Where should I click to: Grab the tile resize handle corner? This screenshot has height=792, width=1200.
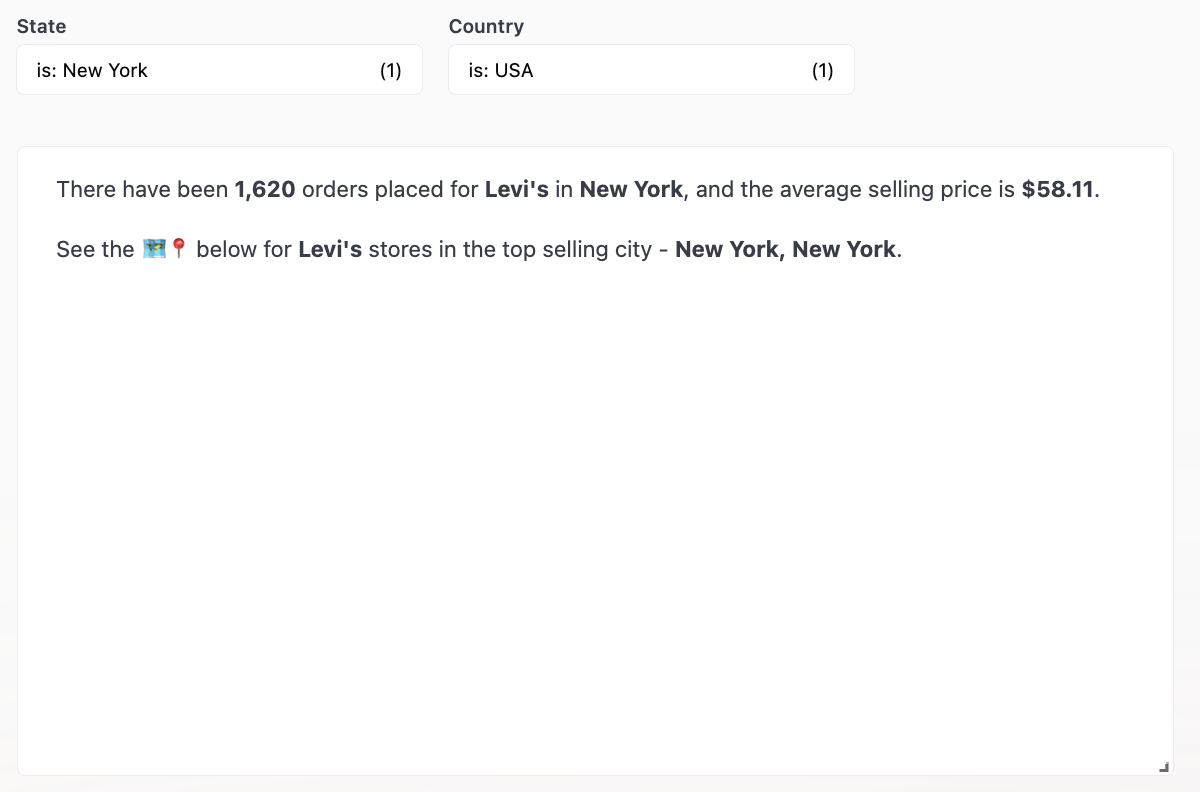pos(1163,766)
